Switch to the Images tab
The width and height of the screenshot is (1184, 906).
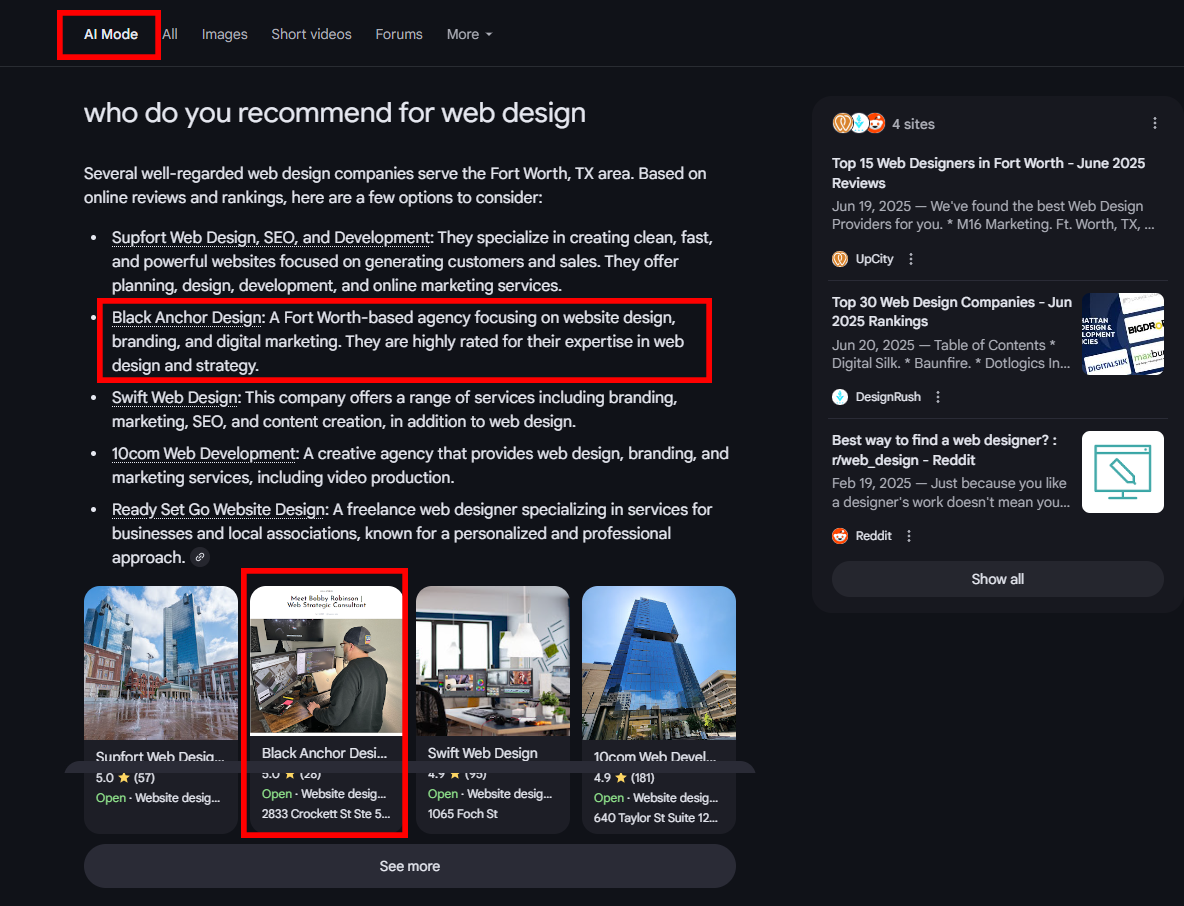[224, 34]
